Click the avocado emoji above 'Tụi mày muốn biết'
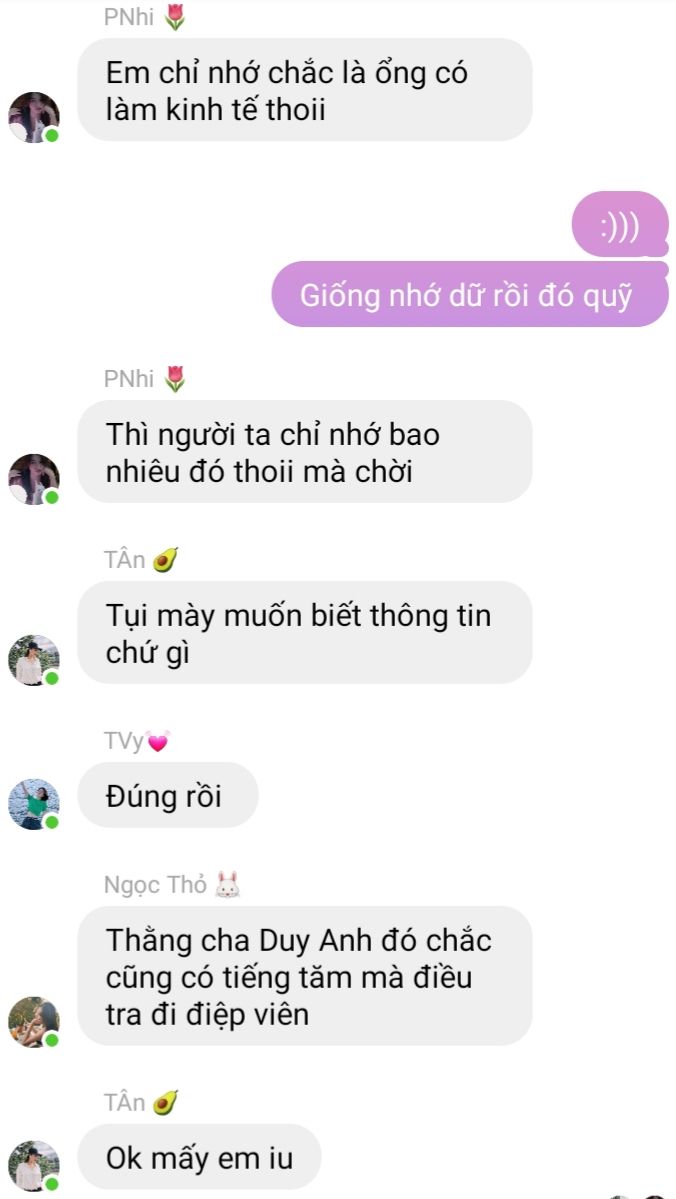This screenshot has width=676, height=1199. [165, 560]
